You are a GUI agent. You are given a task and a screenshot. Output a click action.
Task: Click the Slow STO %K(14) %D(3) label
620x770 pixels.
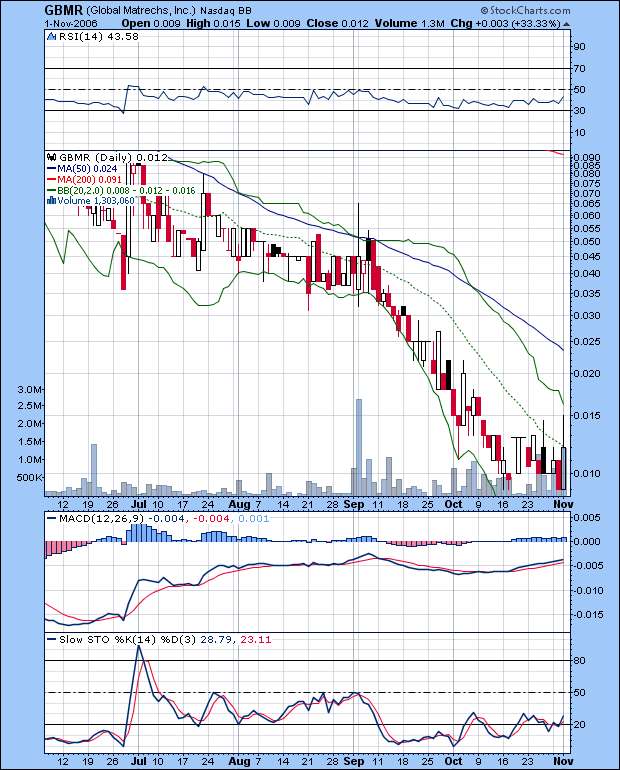coord(127,639)
